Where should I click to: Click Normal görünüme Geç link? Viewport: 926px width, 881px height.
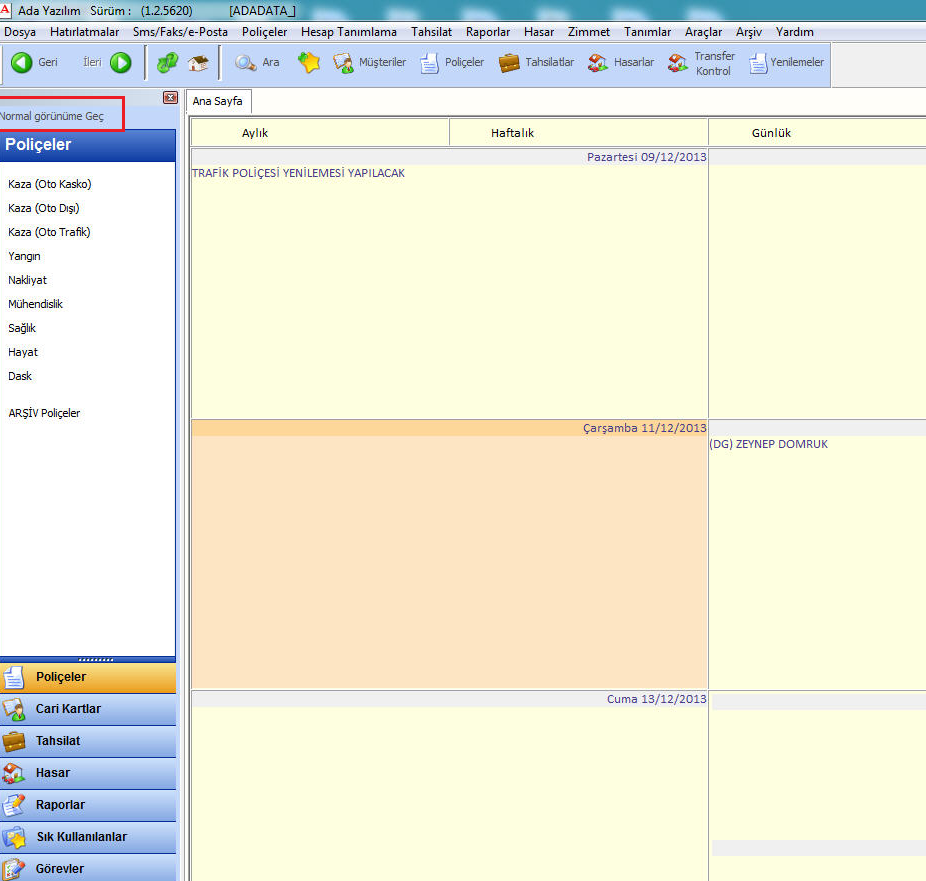coord(52,116)
